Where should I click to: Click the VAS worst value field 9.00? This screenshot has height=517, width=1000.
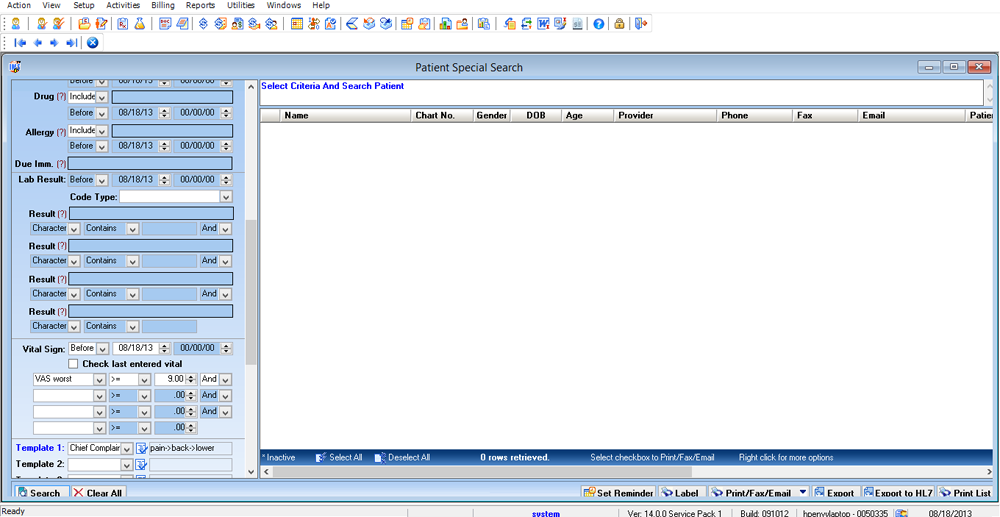point(170,379)
